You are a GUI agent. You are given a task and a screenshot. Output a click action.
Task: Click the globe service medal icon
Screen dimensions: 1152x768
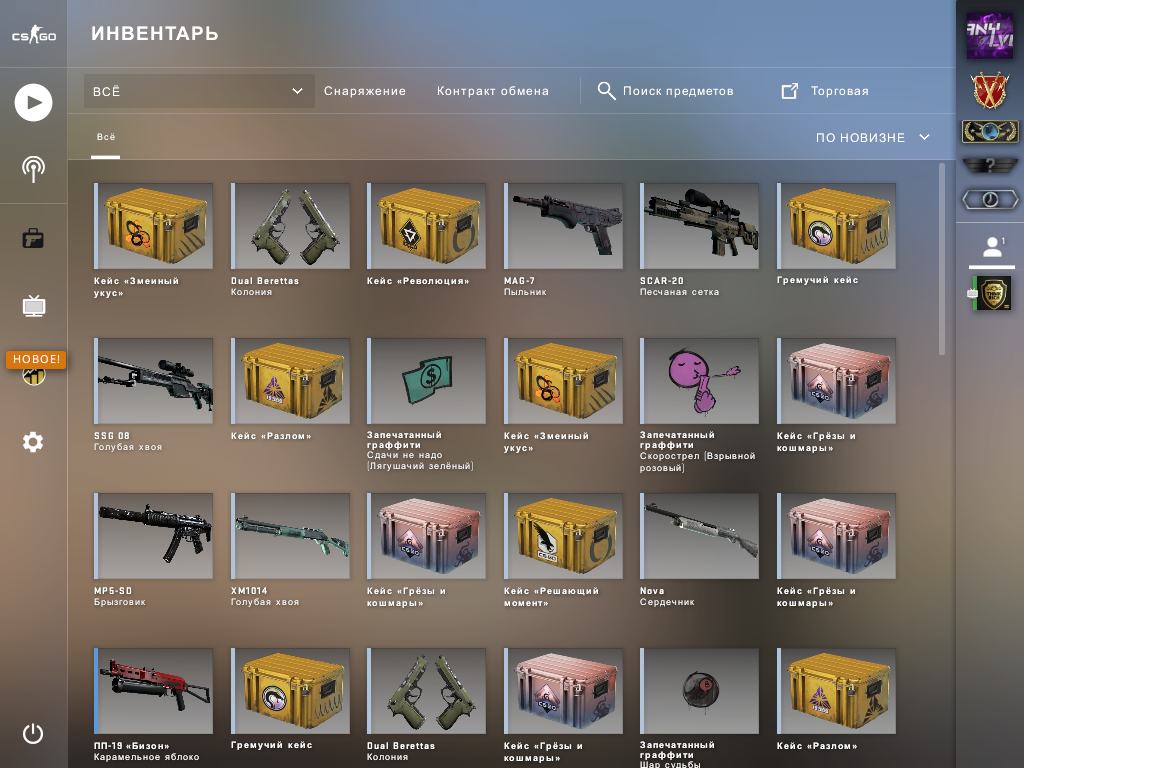tap(990, 132)
